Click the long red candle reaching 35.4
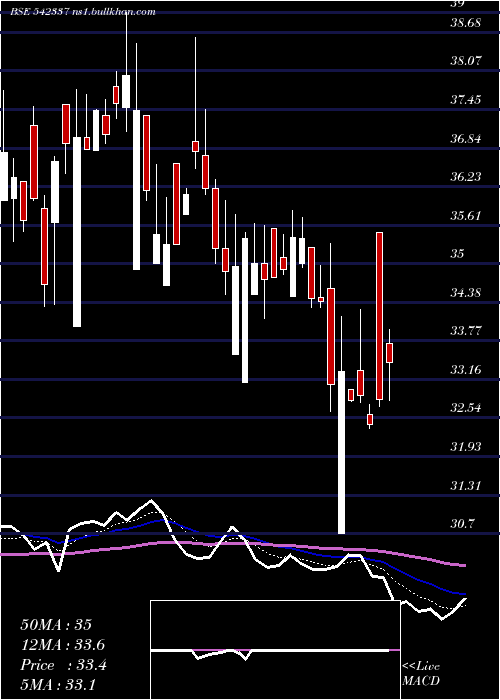Image resolution: width=500 pixels, height=700 pixels. tap(379, 316)
